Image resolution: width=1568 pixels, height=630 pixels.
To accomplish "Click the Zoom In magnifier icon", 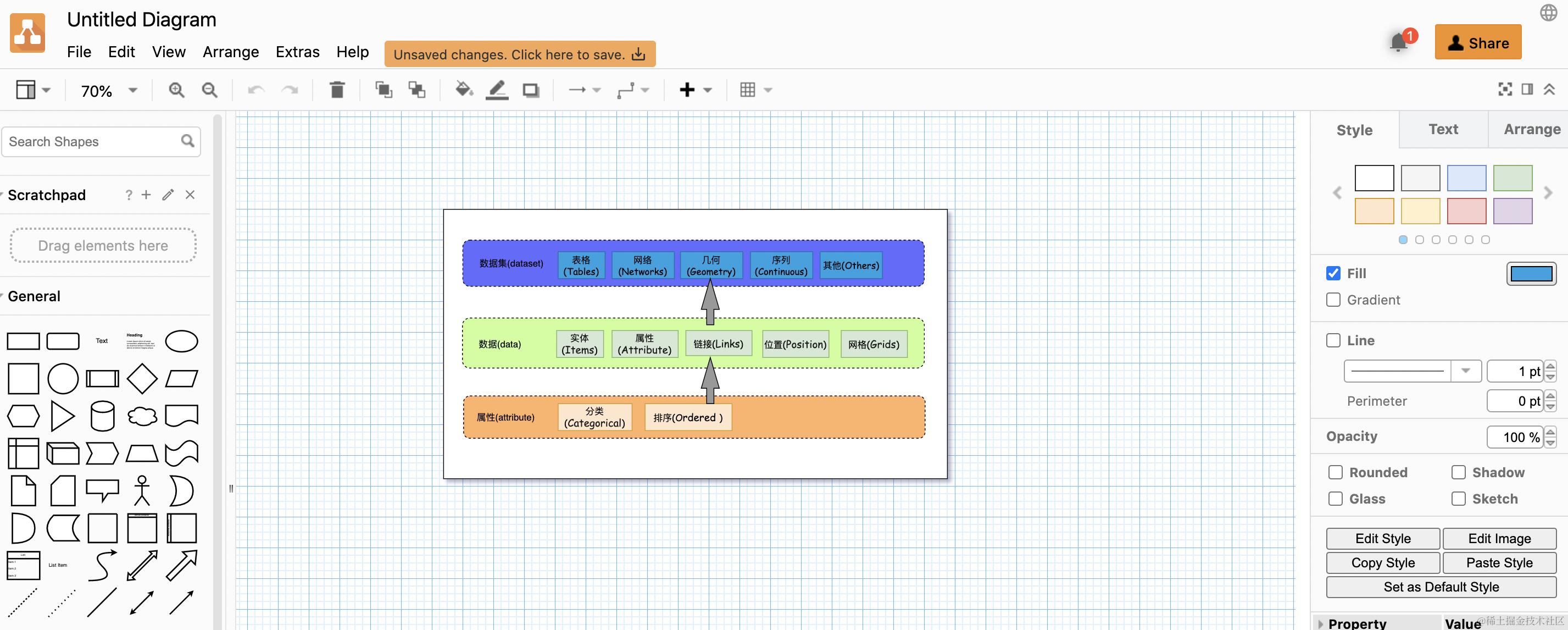I will 176,90.
